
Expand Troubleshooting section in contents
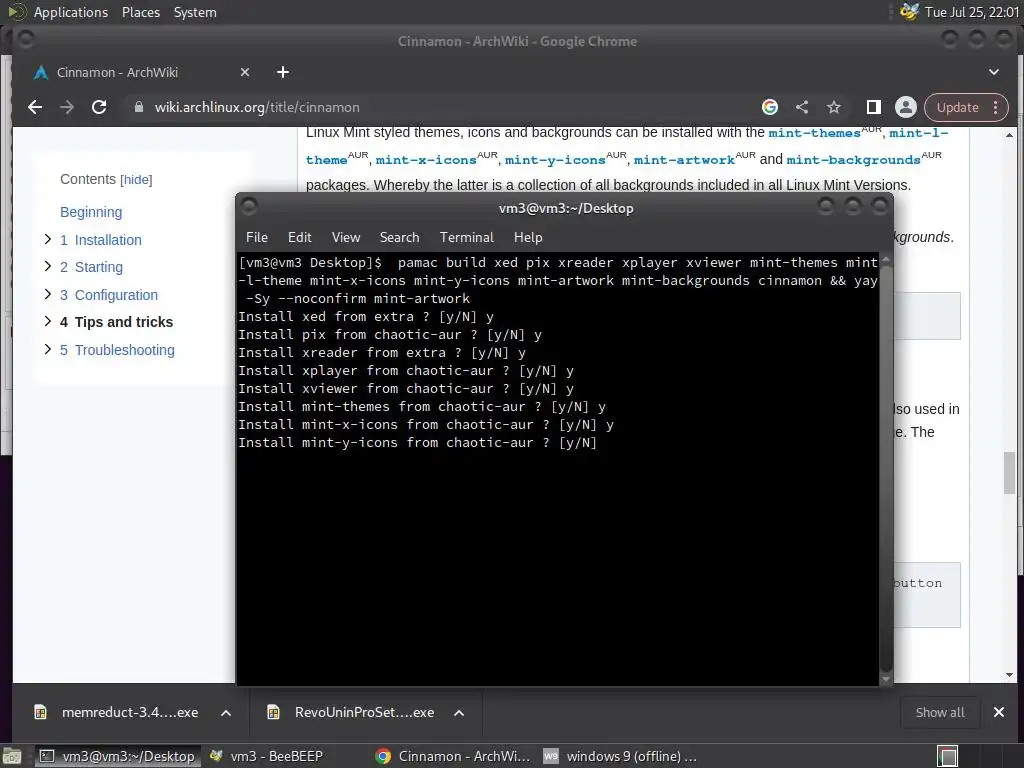tap(48, 349)
